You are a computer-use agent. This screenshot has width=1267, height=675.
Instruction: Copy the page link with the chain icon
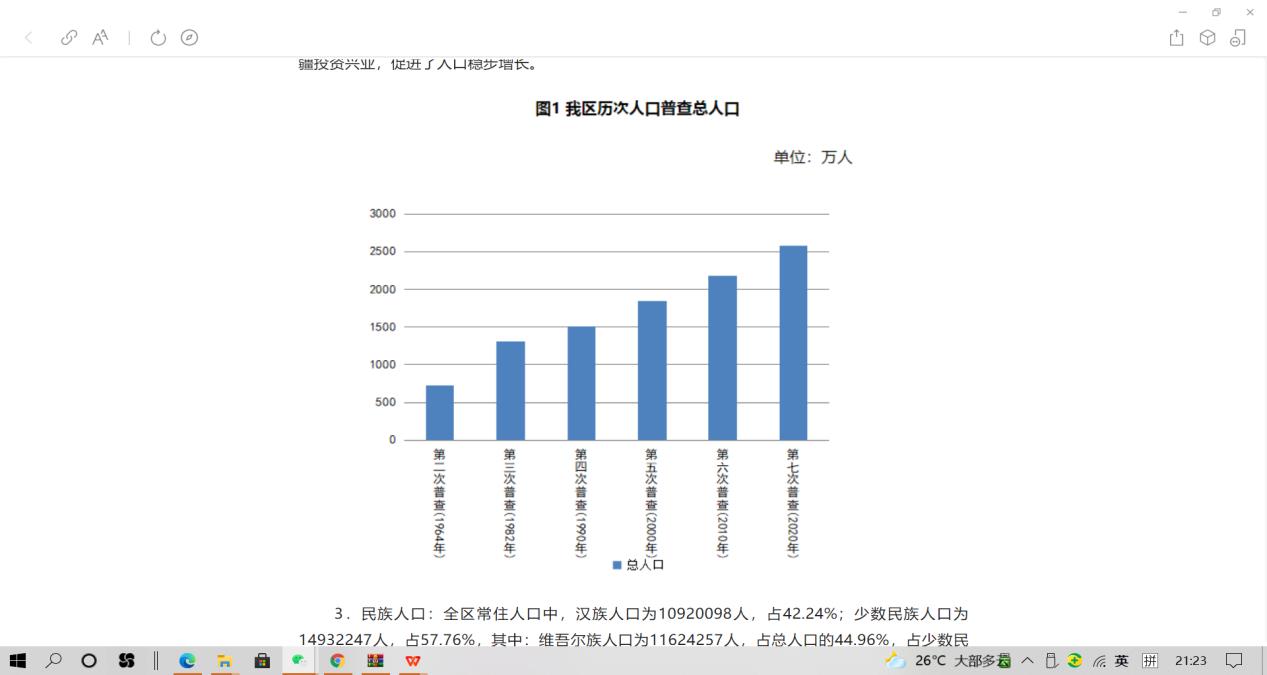69,38
